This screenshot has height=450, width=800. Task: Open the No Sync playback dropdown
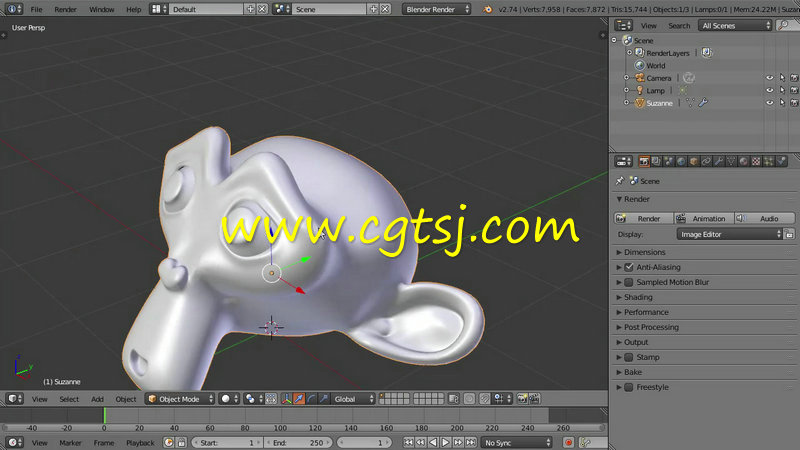(x=517, y=442)
